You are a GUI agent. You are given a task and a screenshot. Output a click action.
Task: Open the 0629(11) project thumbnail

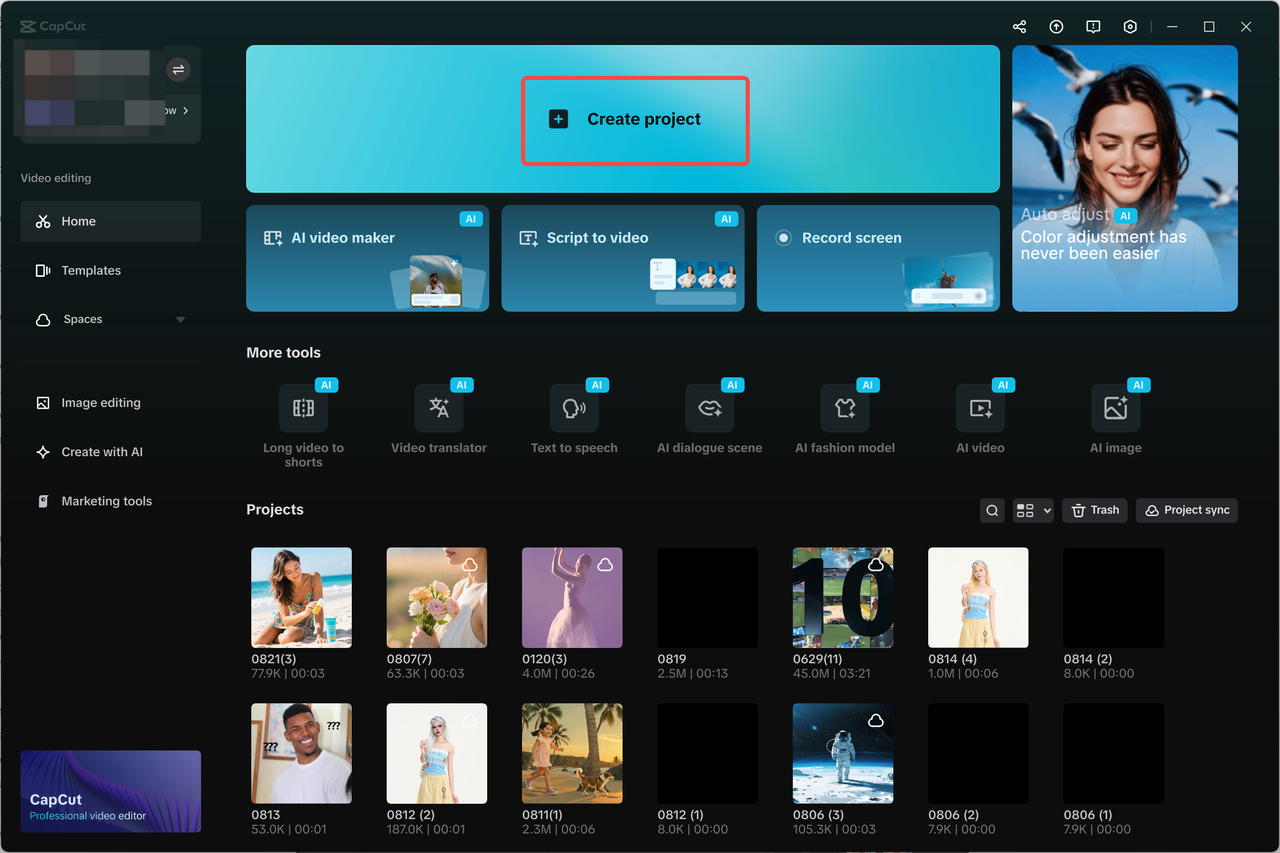(842, 597)
